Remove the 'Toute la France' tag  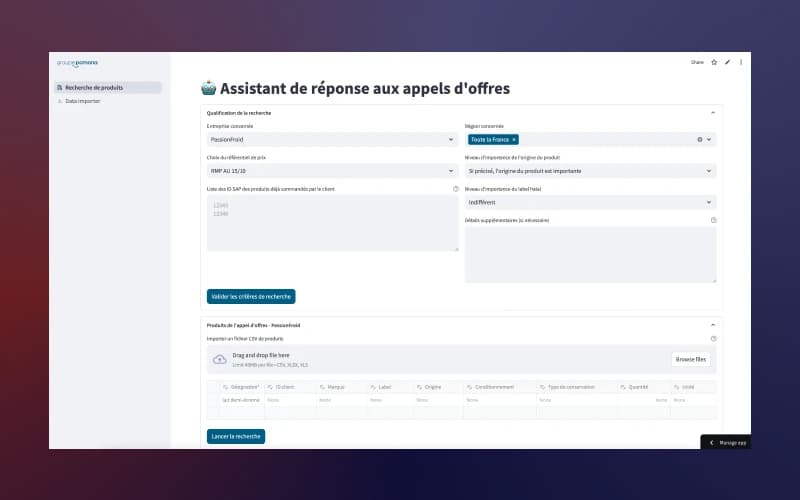click(x=514, y=139)
